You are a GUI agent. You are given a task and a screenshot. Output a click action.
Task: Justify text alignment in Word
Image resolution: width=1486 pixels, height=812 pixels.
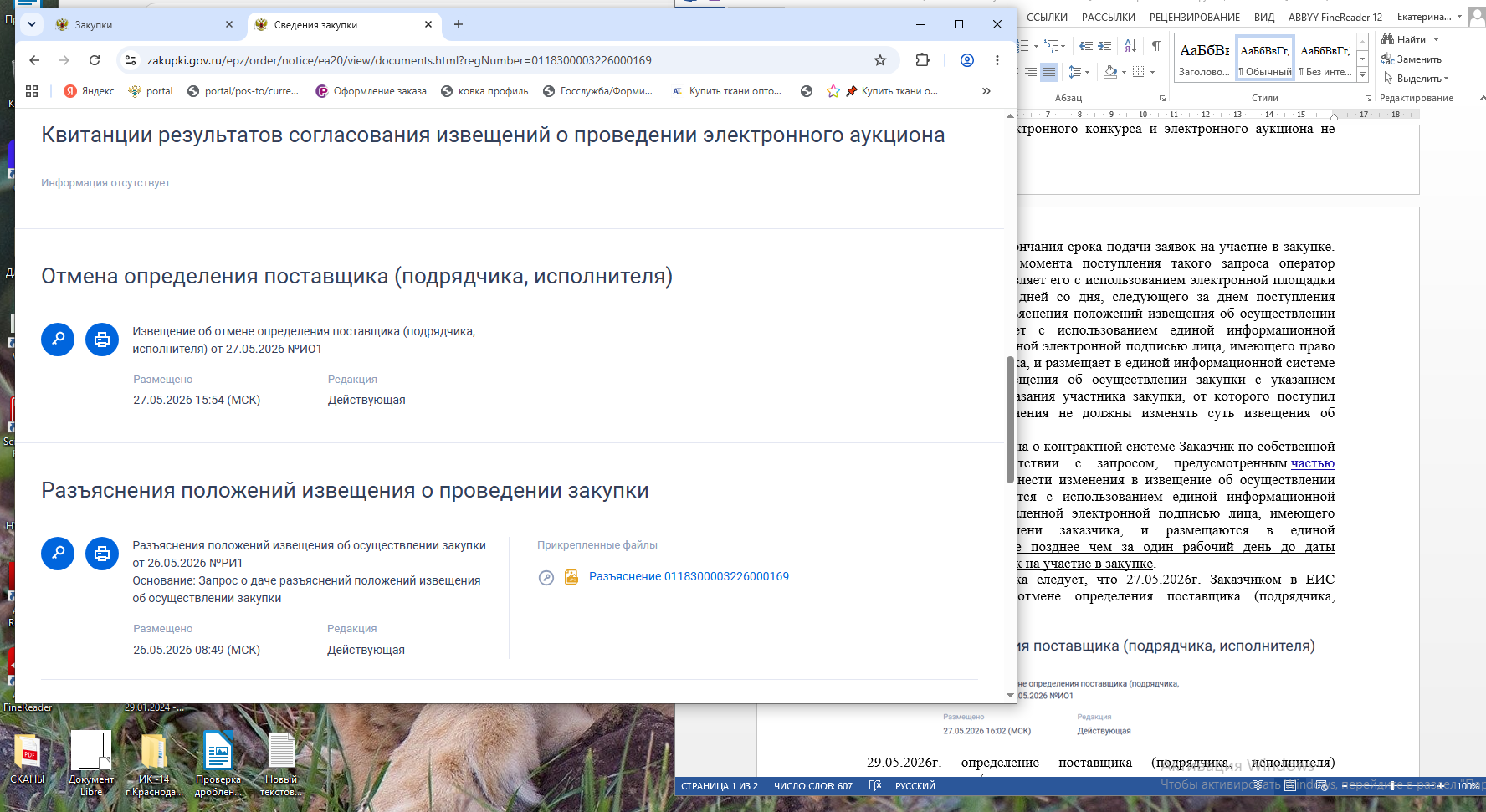1049,72
